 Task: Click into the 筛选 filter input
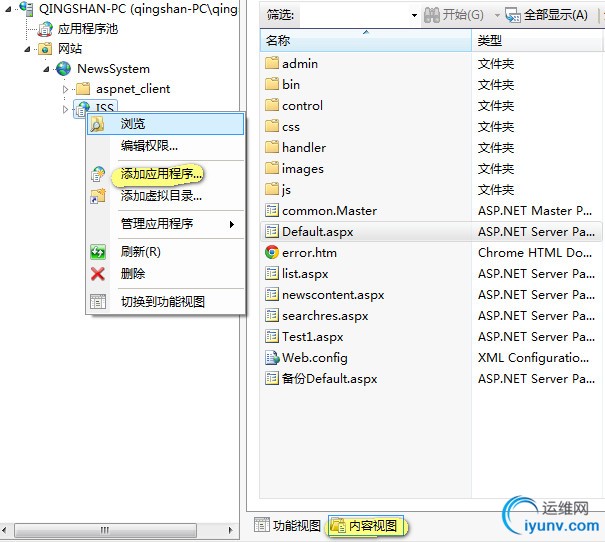pyautogui.click(x=353, y=15)
